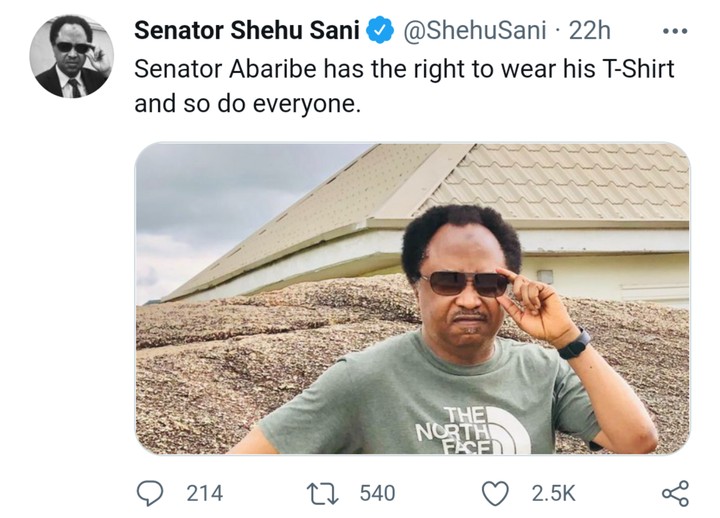This screenshot has width=720, height=518.
Task: Click the 214 replies count
Action: click(204, 493)
